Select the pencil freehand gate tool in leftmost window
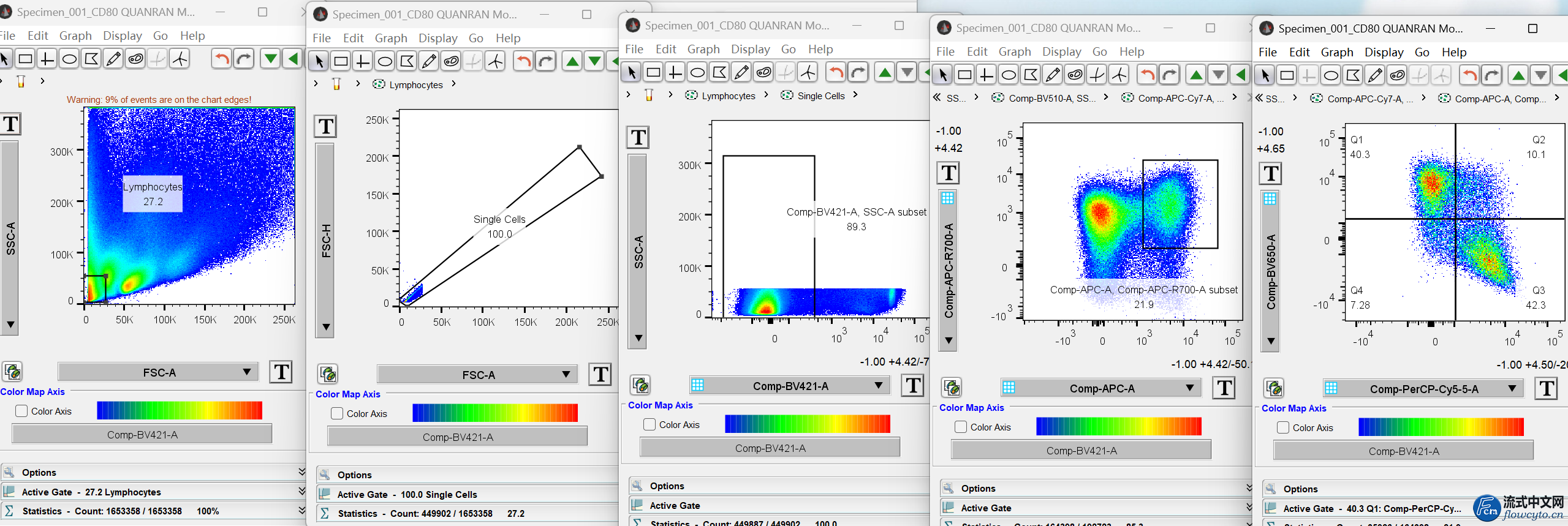The width and height of the screenshot is (1568, 526). click(113, 59)
